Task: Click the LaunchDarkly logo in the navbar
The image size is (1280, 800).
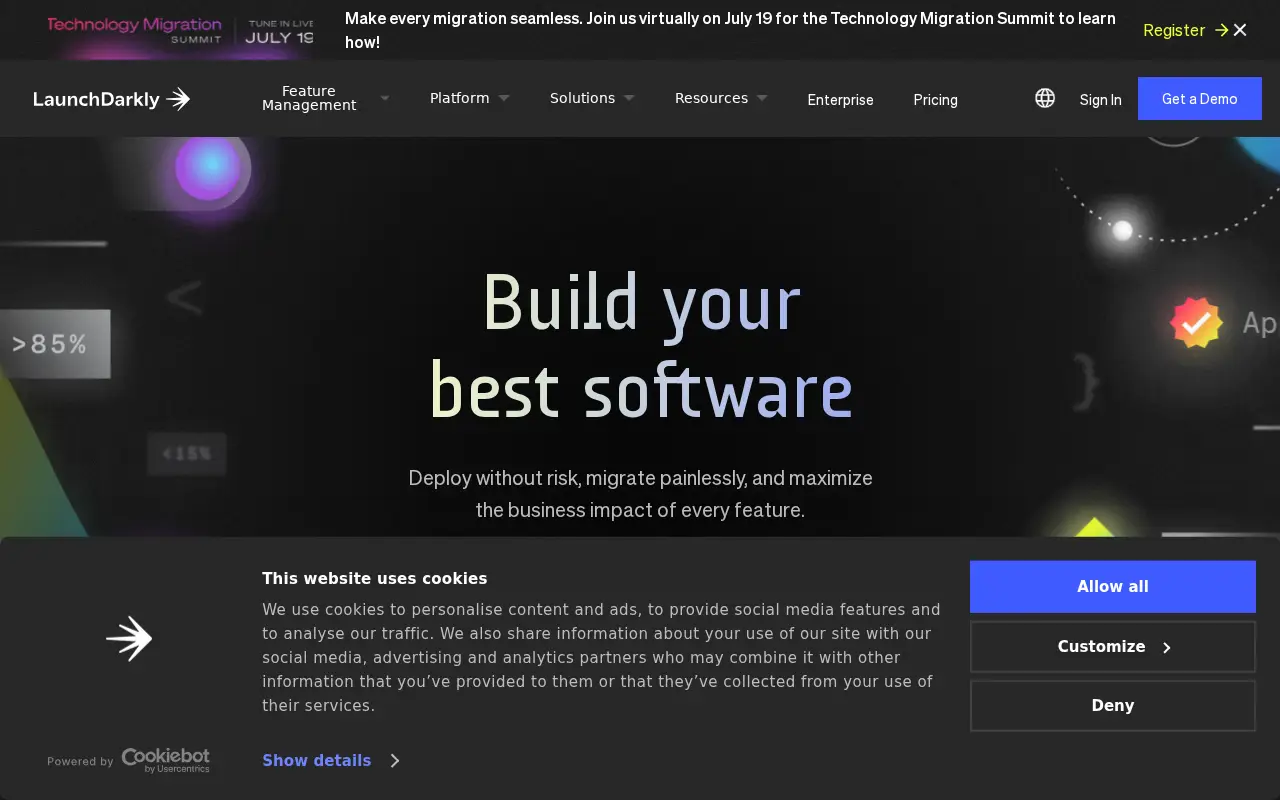Action: pos(111,98)
